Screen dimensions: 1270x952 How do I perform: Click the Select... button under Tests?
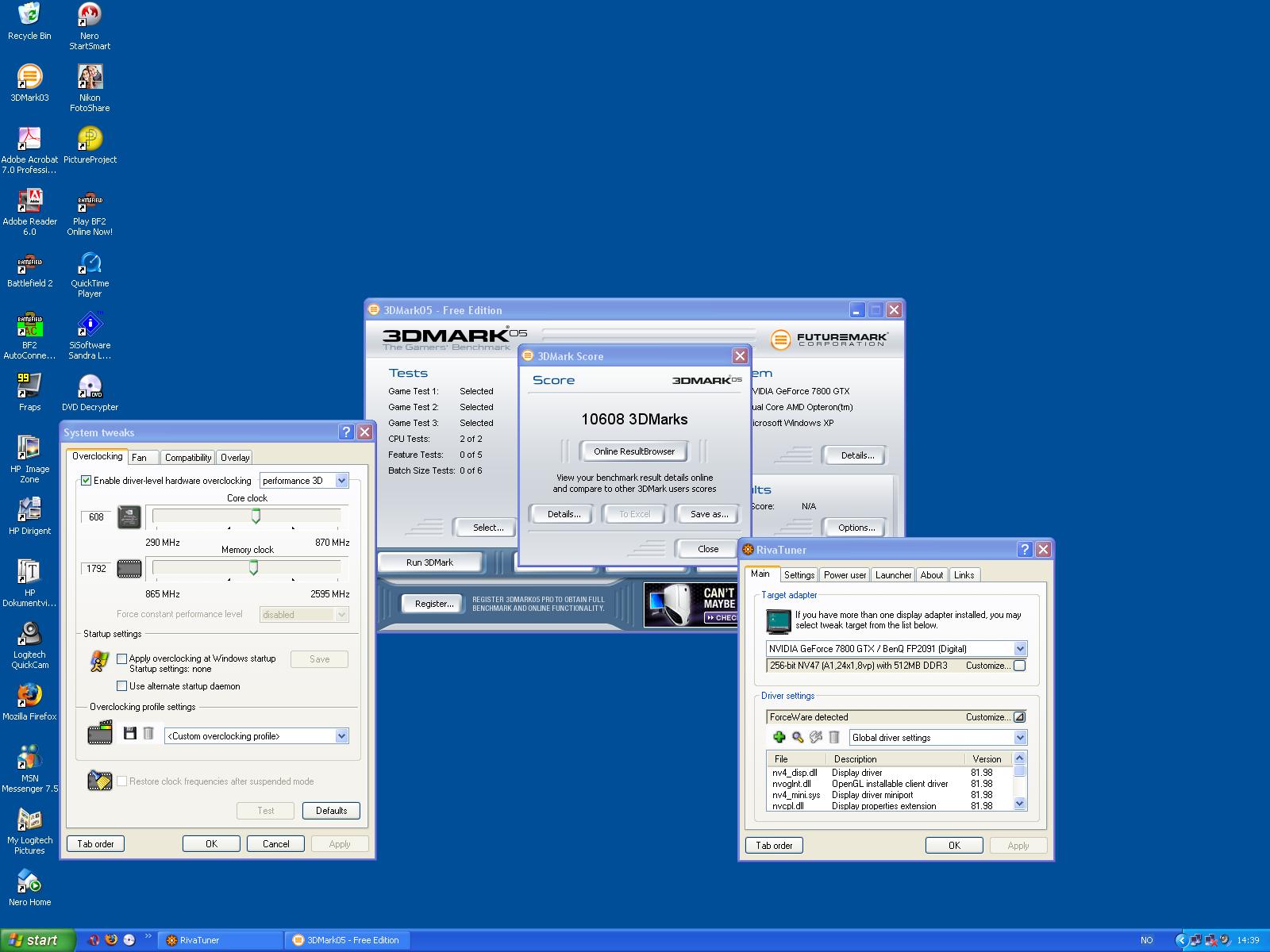click(487, 528)
